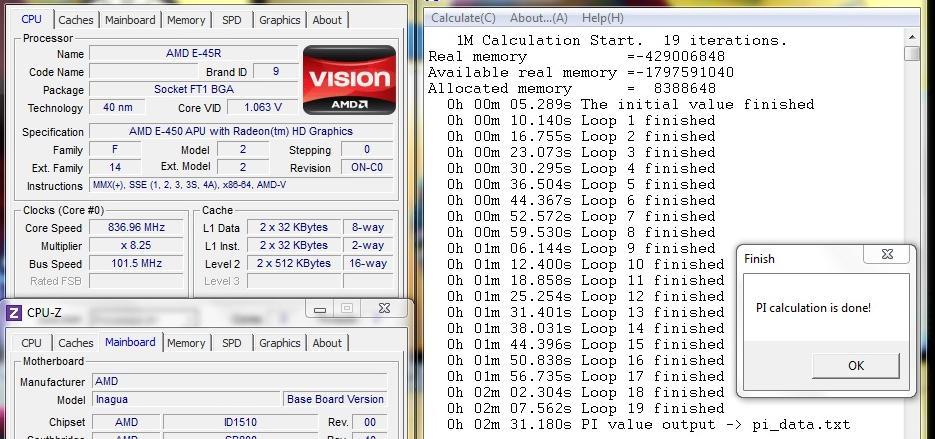Click the Package value 'Socket FT1 BGA'
The width and height of the screenshot is (935, 439).
tap(193, 89)
